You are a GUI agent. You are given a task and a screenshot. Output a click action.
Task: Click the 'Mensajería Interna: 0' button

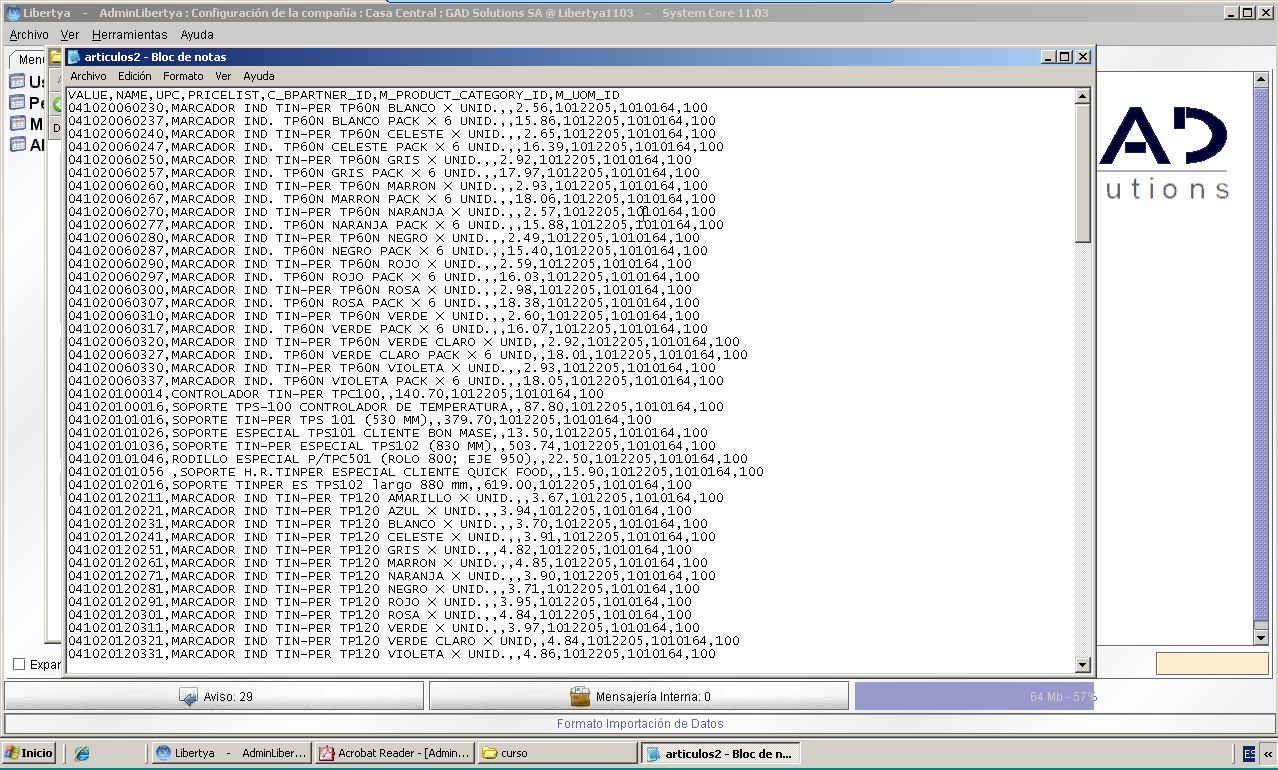(639, 696)
